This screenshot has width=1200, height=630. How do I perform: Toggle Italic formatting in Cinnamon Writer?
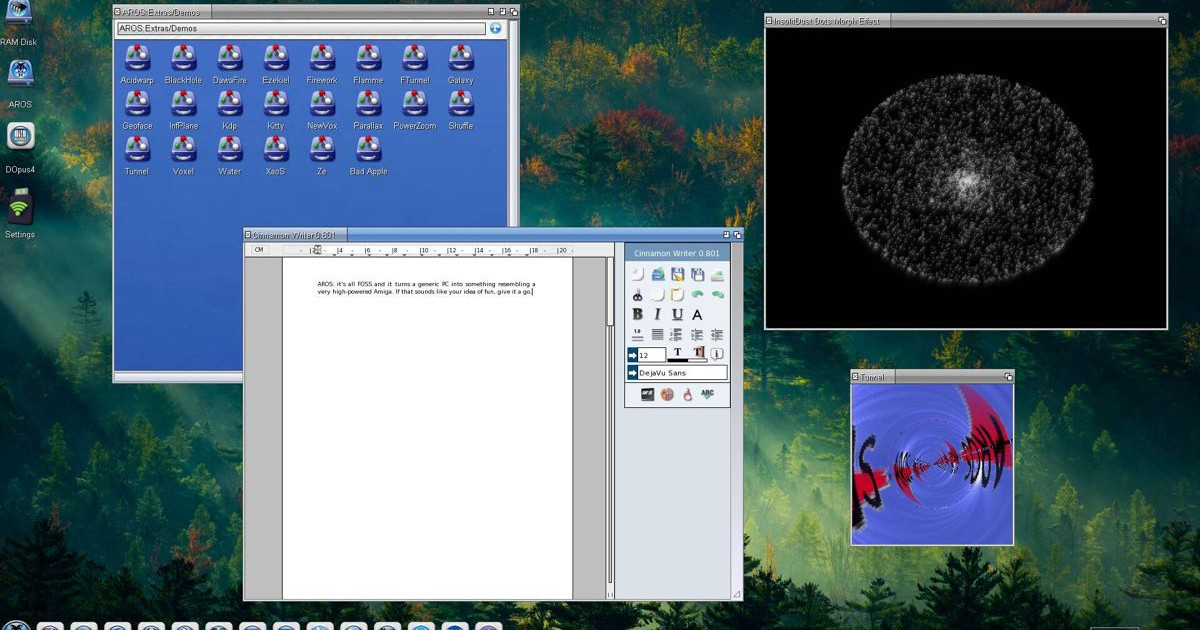click(657, 315)
